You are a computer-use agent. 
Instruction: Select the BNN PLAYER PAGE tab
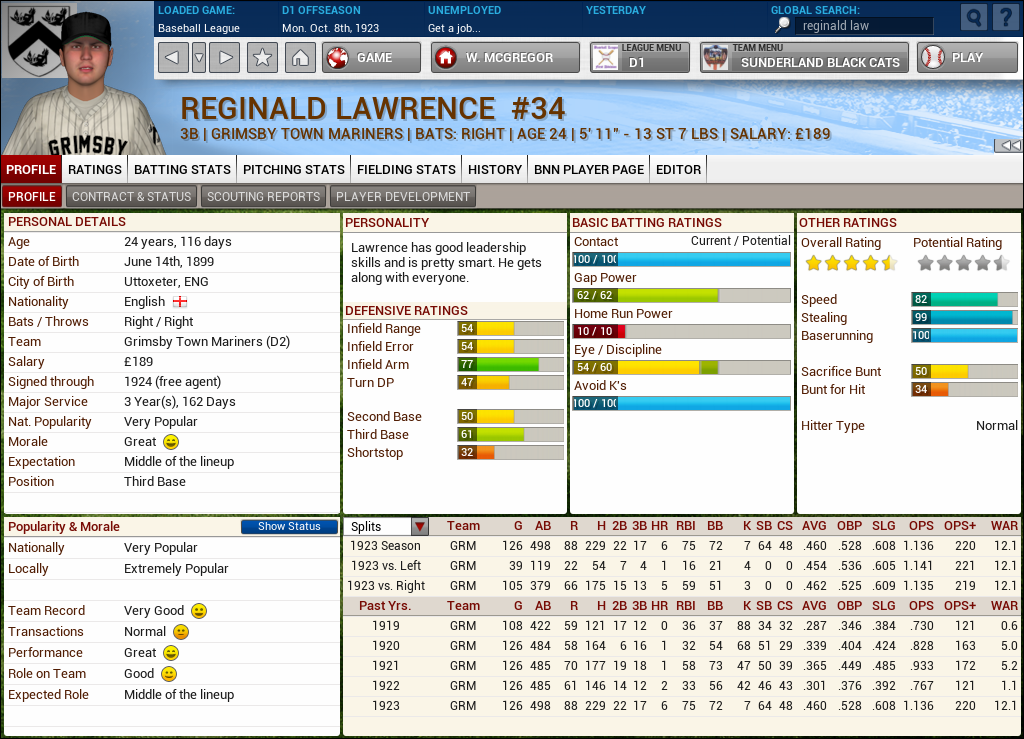click(588, 169)
